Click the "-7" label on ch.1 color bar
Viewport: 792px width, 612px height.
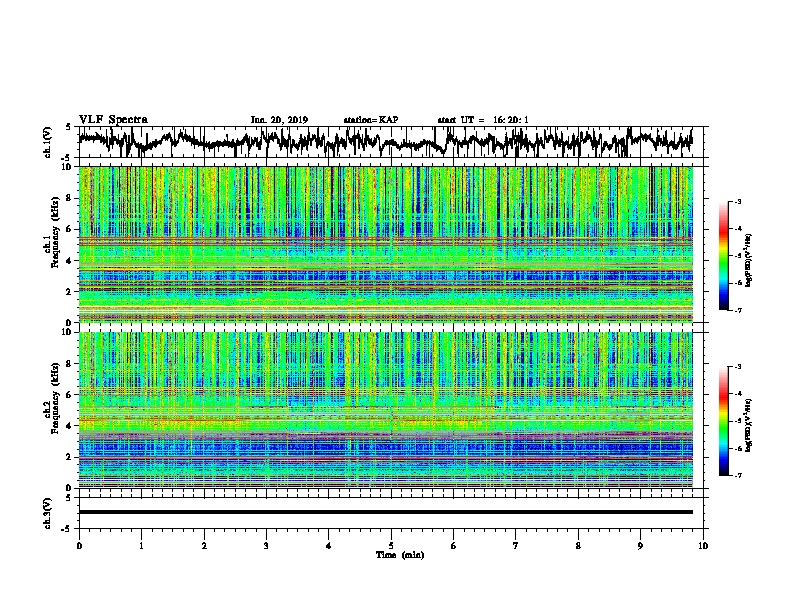tap(737, 310)
